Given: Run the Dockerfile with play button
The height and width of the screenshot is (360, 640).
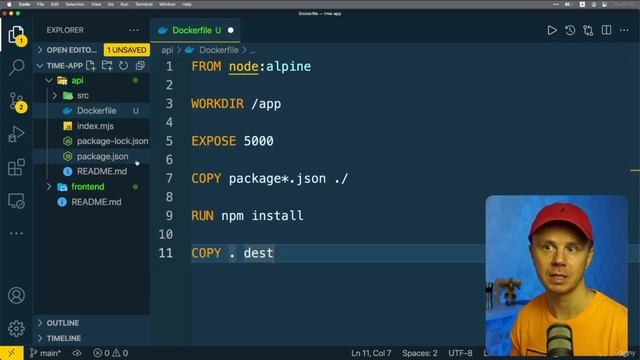Looking at the screenshot, I should [x=552, y=30].
